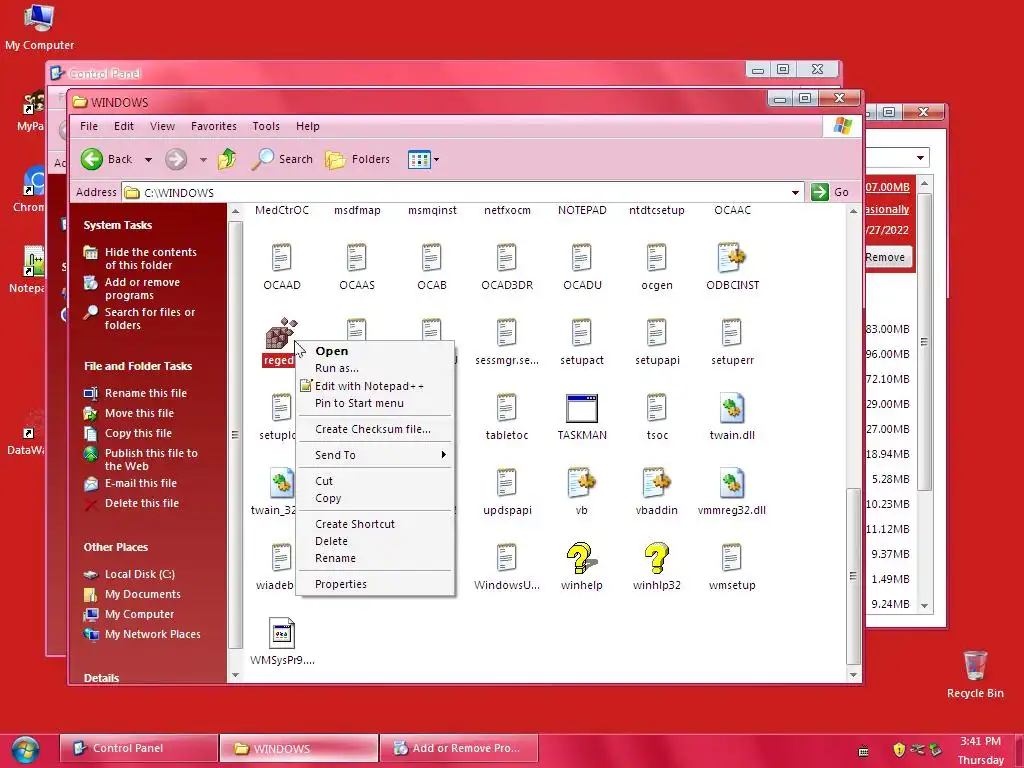This screenshot has height=768, width=1024.
Task: Click Remove in Add or Remove Programs
Action: click(x=886, y=257)
